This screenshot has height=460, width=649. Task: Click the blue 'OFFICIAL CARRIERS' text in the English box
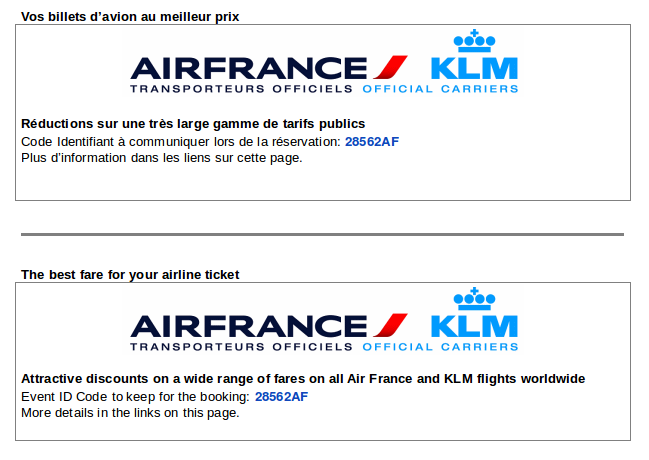coord(440,347)
